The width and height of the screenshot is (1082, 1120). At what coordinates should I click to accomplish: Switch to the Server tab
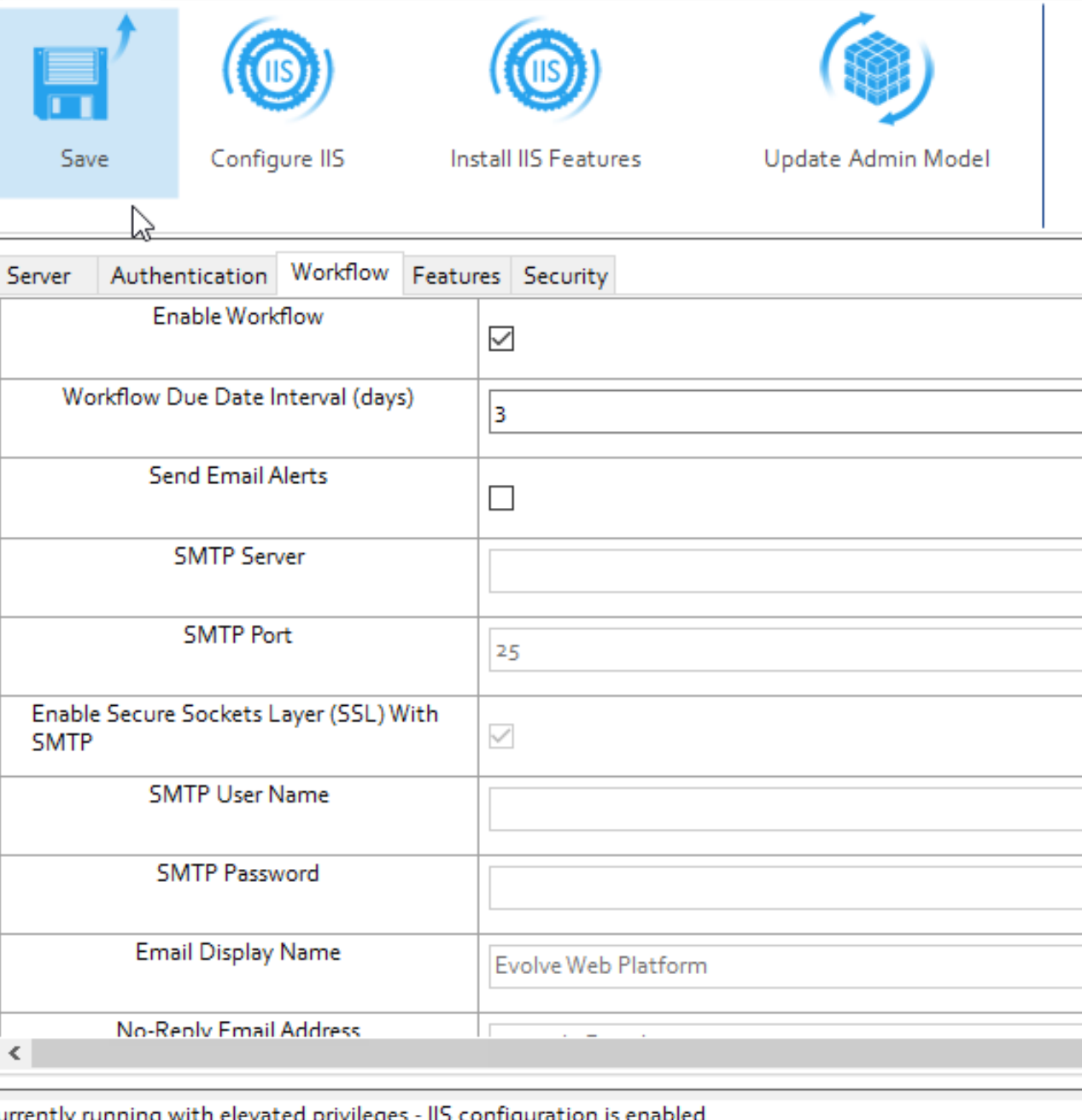[39, 276]
